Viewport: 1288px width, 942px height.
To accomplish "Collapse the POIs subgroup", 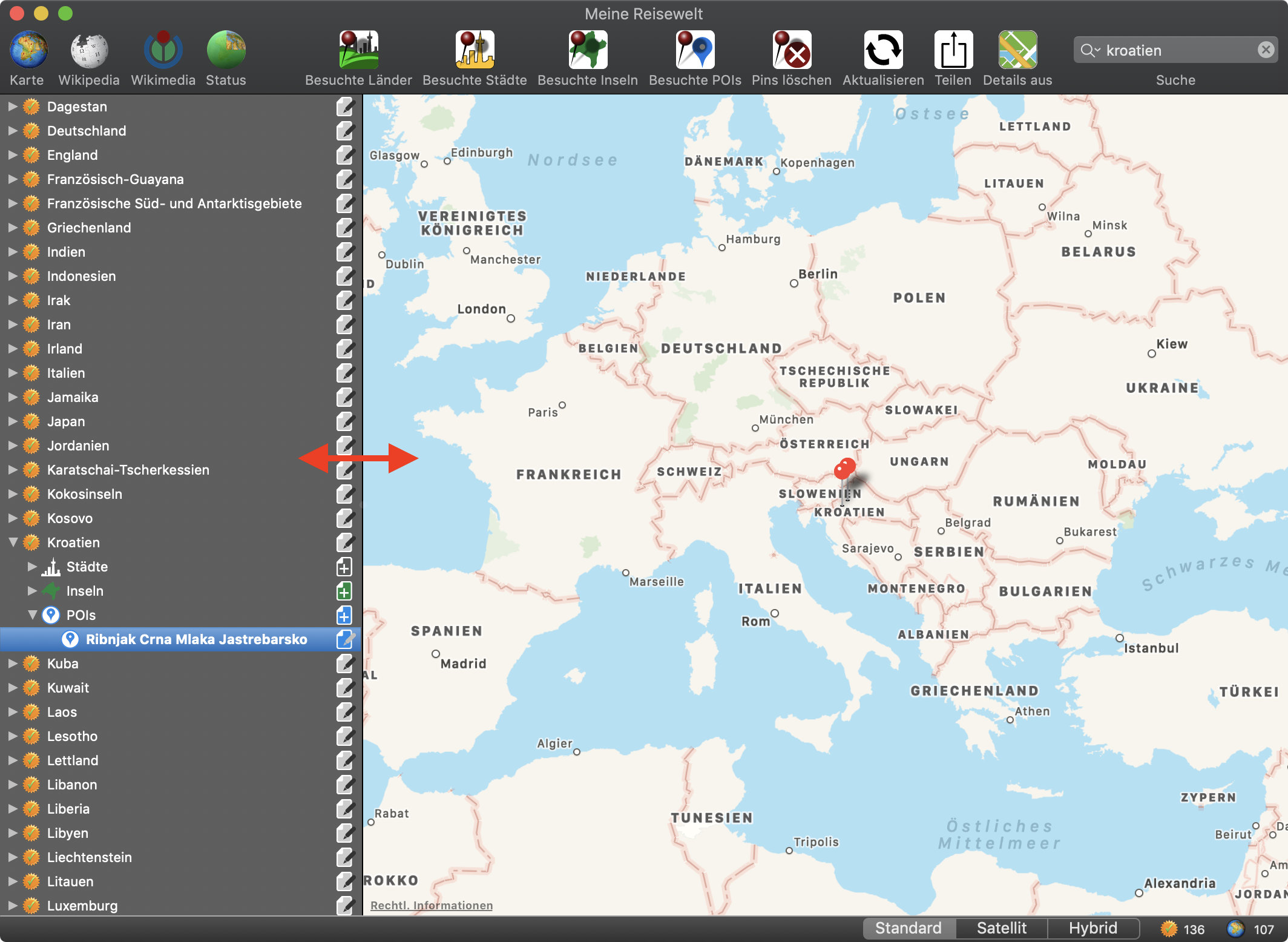I will (x=32, y=615).
